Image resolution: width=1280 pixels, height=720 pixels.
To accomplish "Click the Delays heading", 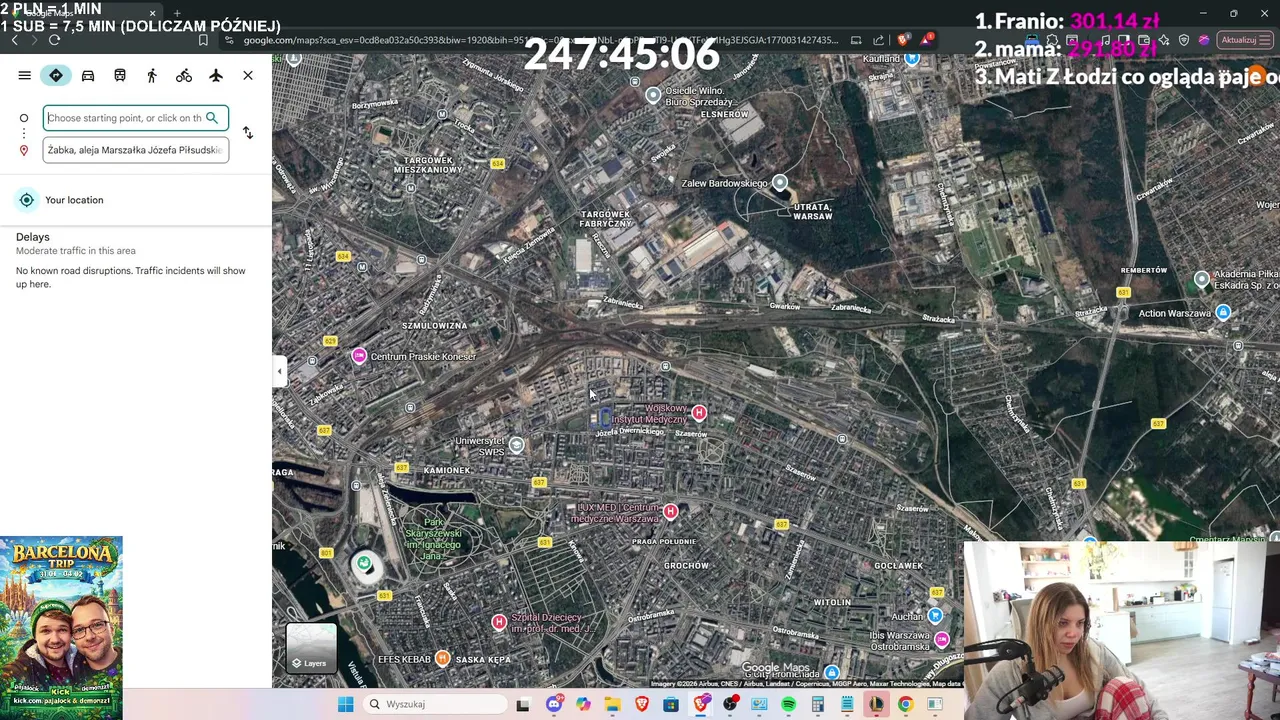I will pos(33,237).
